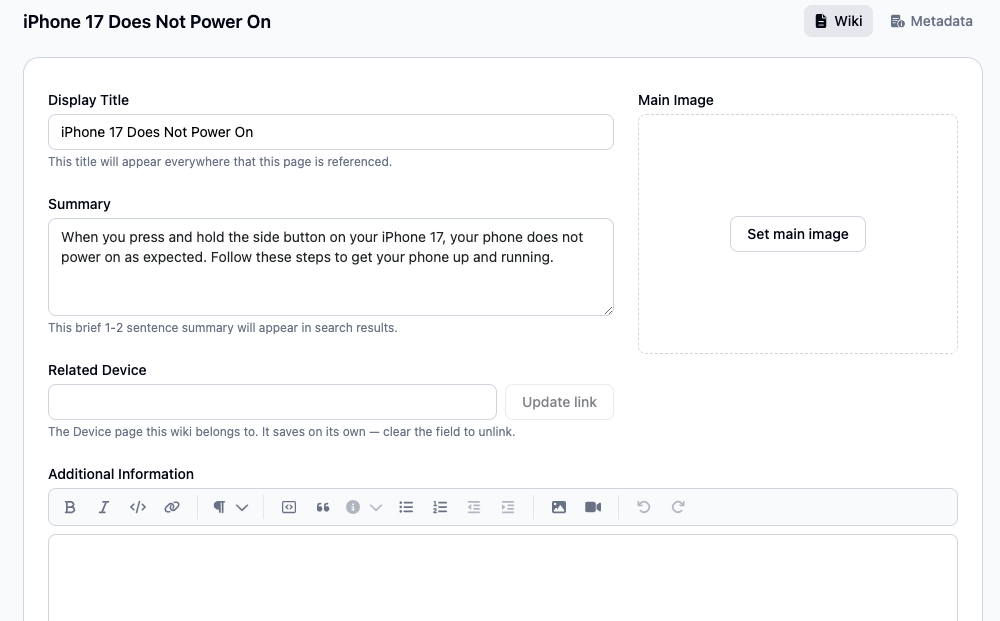Screen dimensions: 1000x621
Task: Focus the Display Title input field
Action: [x=331, y=132]
